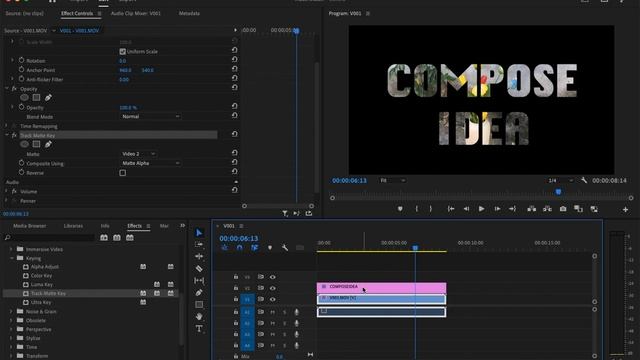Add marker from timeline toolbar

[x=270, y=248]
